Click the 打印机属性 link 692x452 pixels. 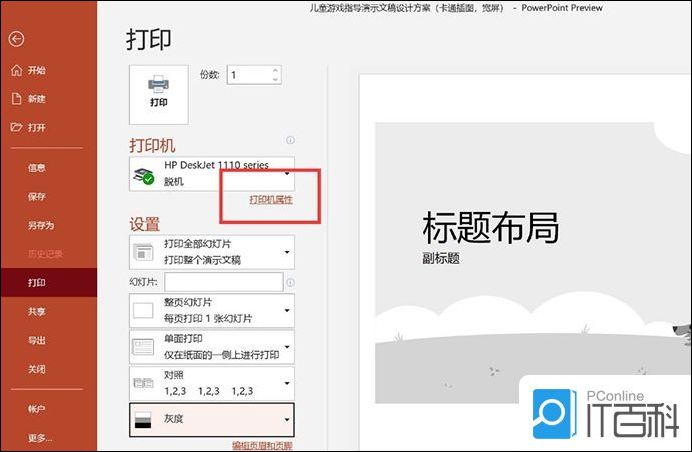pyautogui.click(x=271, y=200)
